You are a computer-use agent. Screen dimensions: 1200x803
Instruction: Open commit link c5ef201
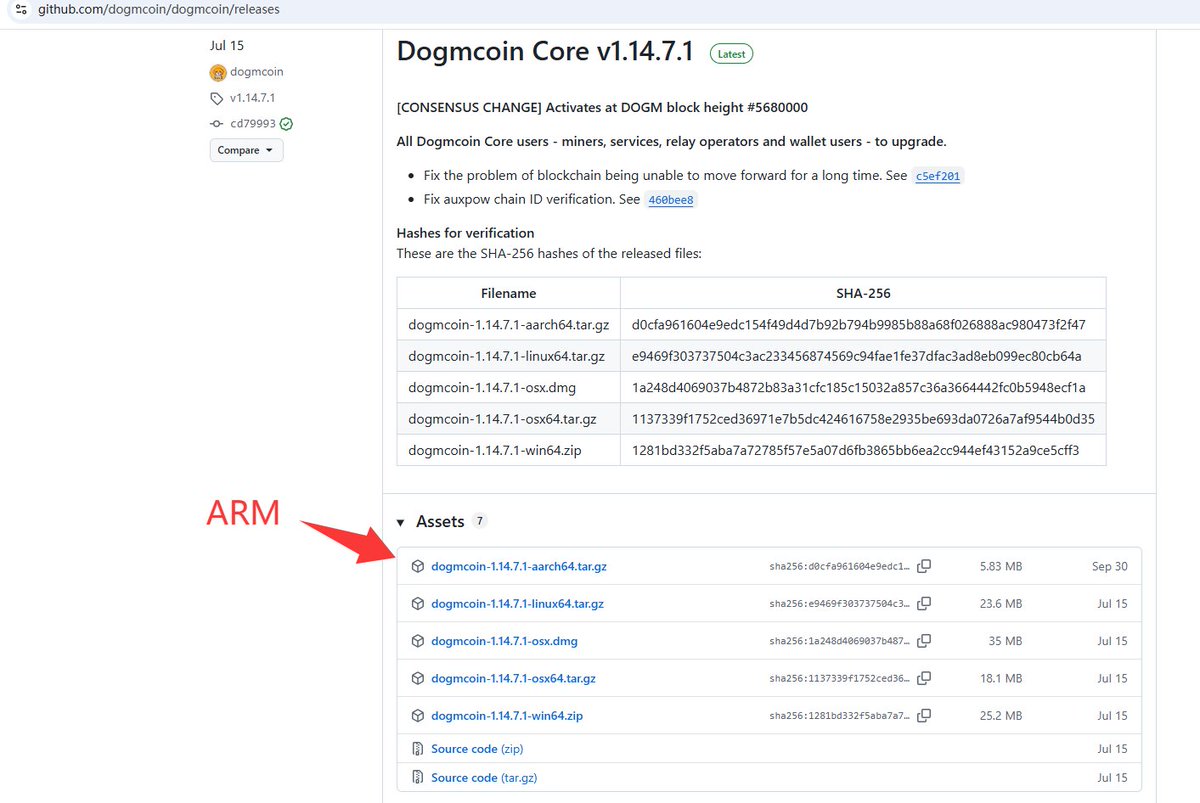click(x=938, y=176)
